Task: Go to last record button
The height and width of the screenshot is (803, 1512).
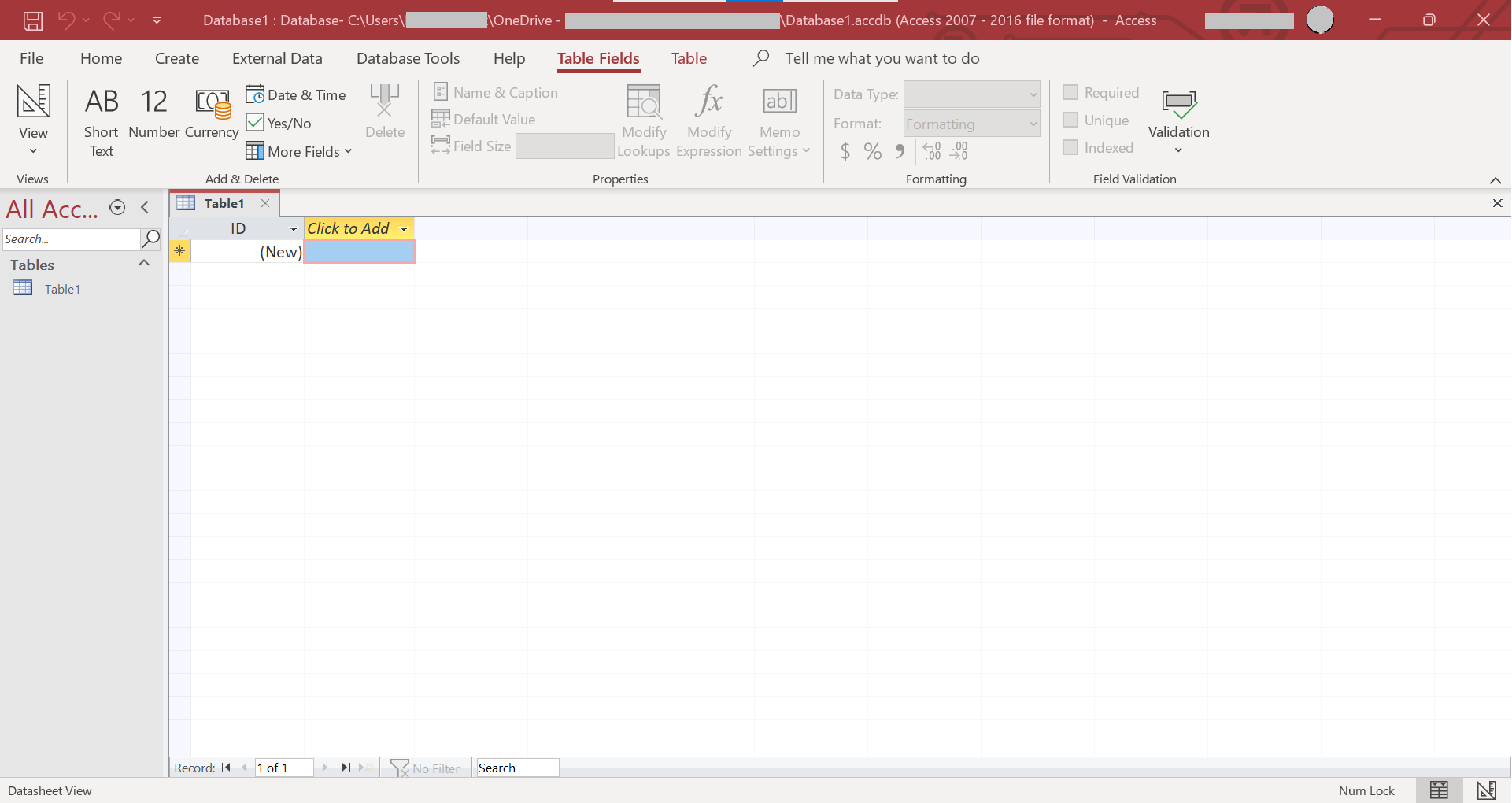Action: (346, 768)
